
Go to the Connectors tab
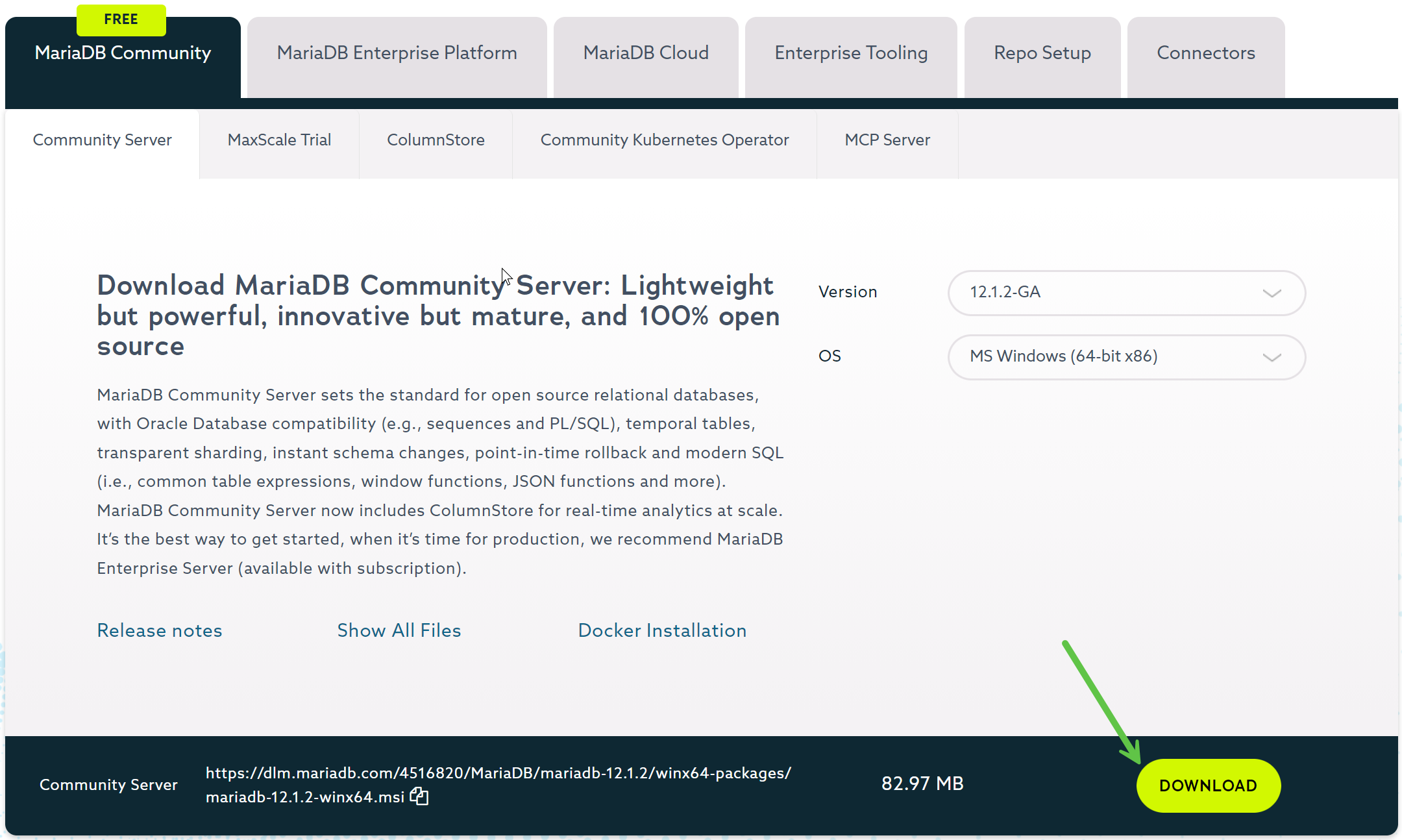point(1206,53)
